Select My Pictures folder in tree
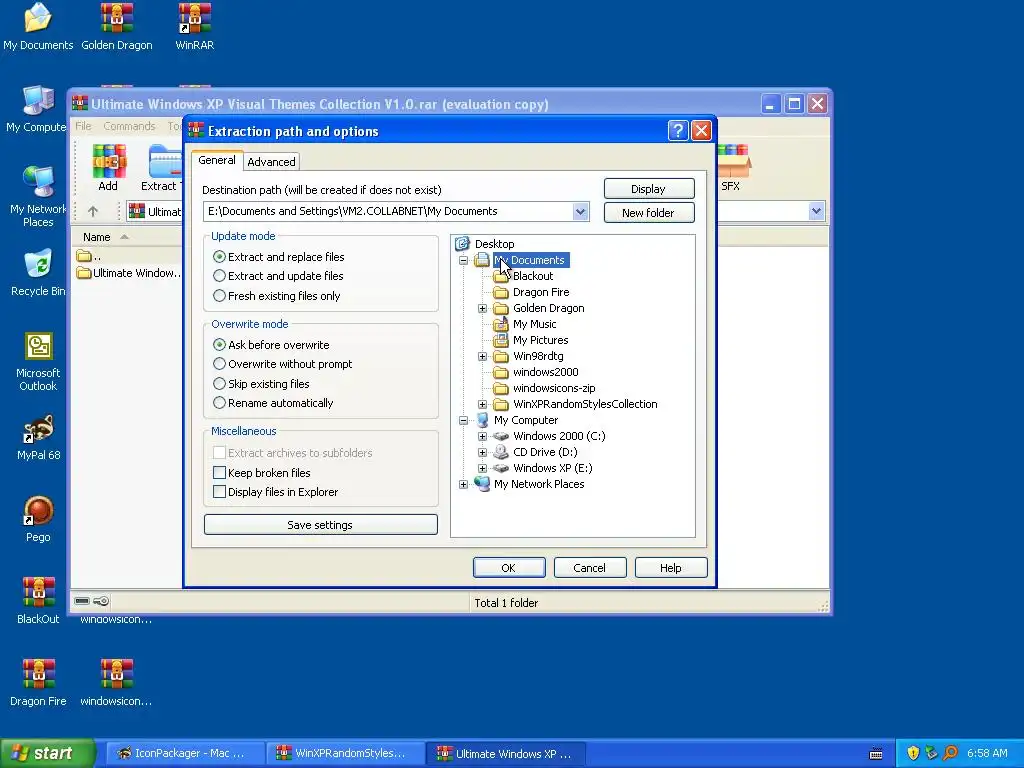1024x768 pixels. tap(540, 340)
